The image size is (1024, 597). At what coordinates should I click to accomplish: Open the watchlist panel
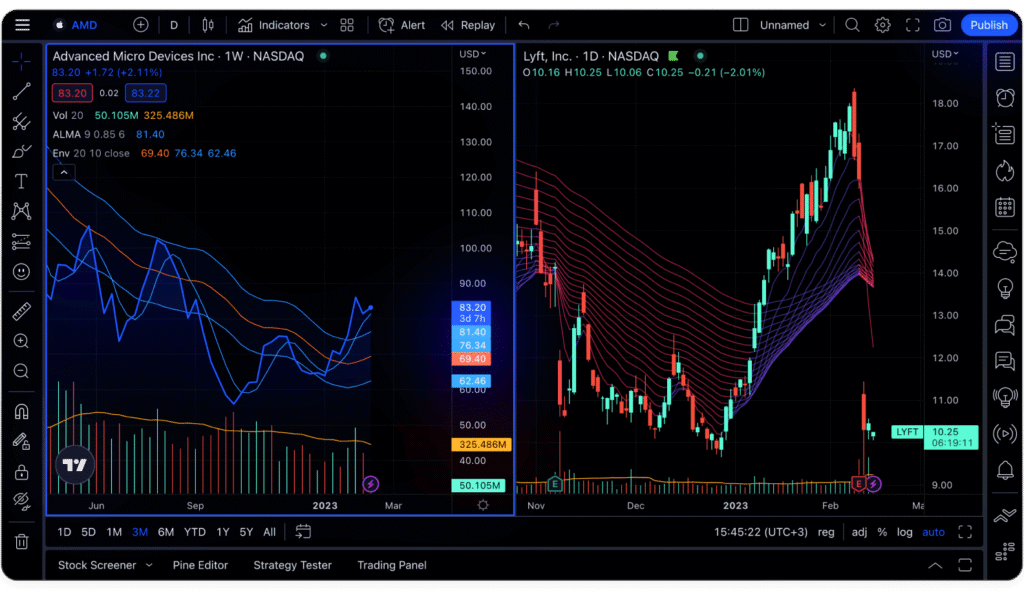[x=1004, y=62]
